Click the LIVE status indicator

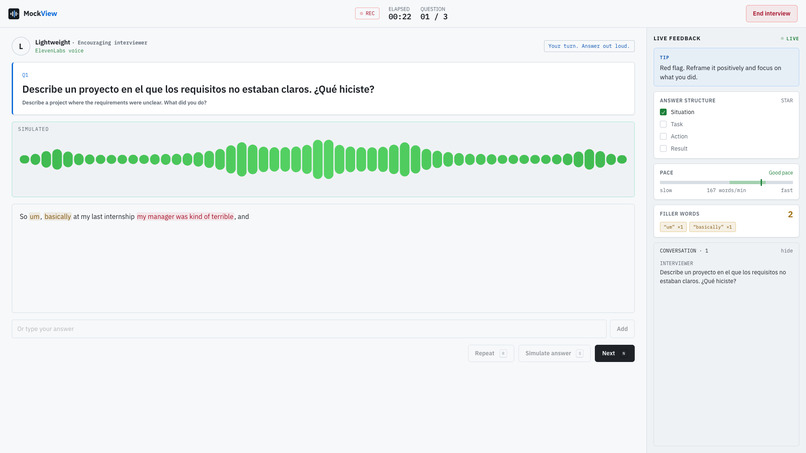(x=790, y=39)
